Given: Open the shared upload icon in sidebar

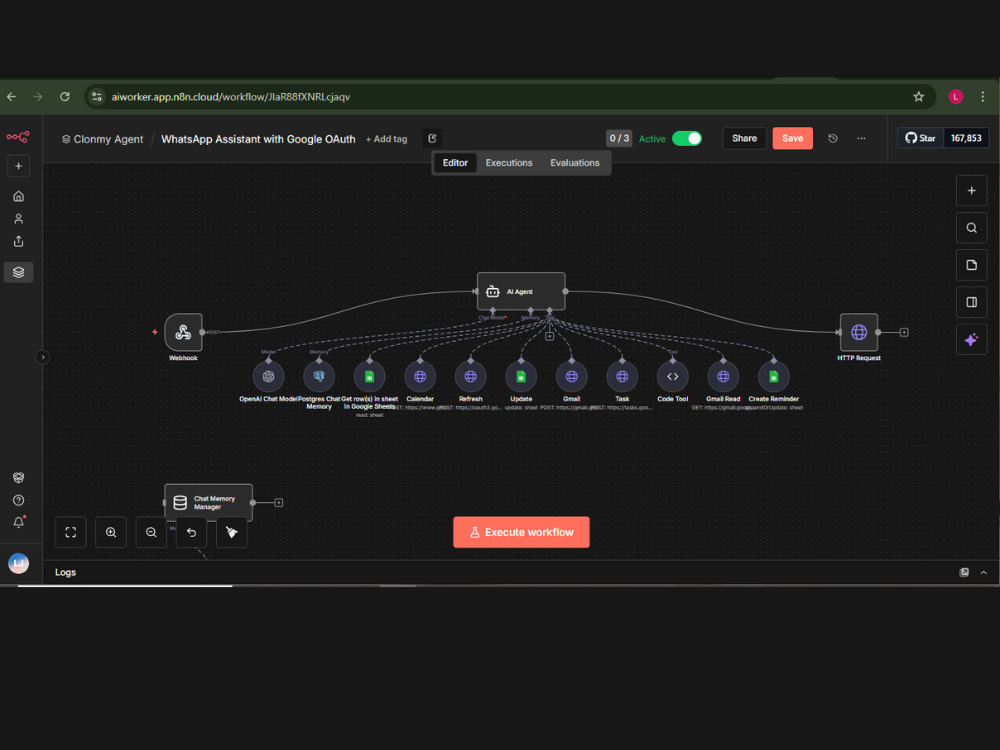Looking at the screenshot, I should [x=18, y=241].
